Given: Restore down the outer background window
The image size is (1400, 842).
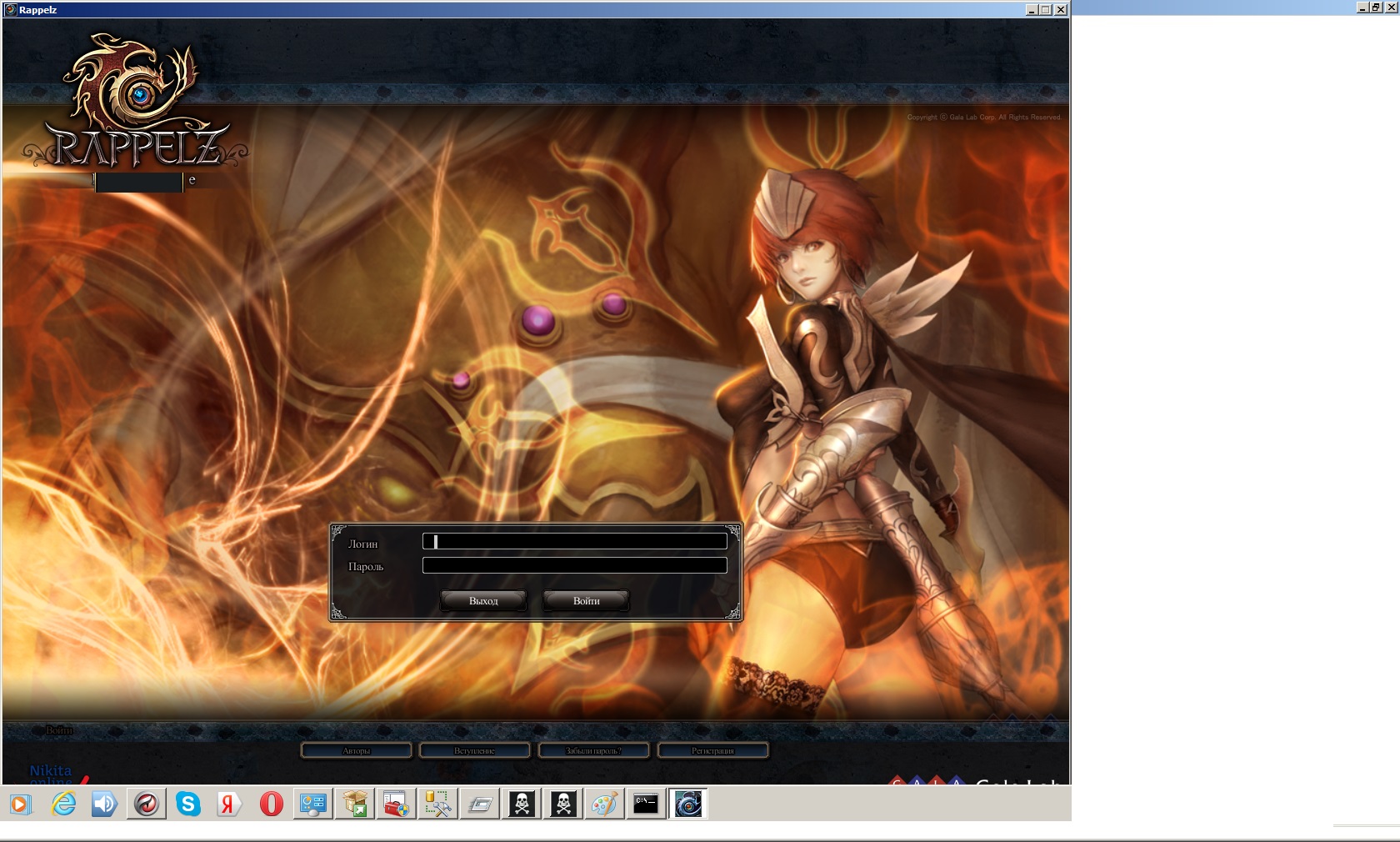Looking at the screenshot, I should (1376, 7).
